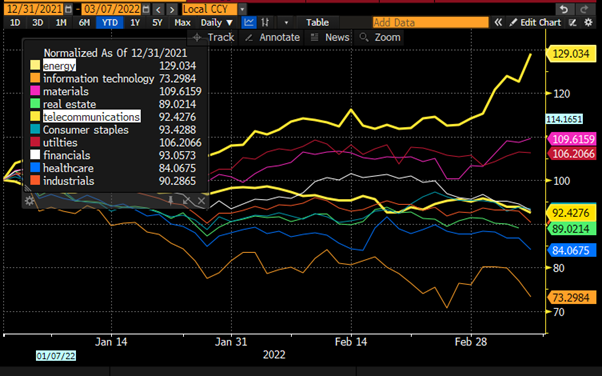Click the 84.0675 healthcare axis label
The width and height of the screenshot is (602, 376).
[571, 250]
